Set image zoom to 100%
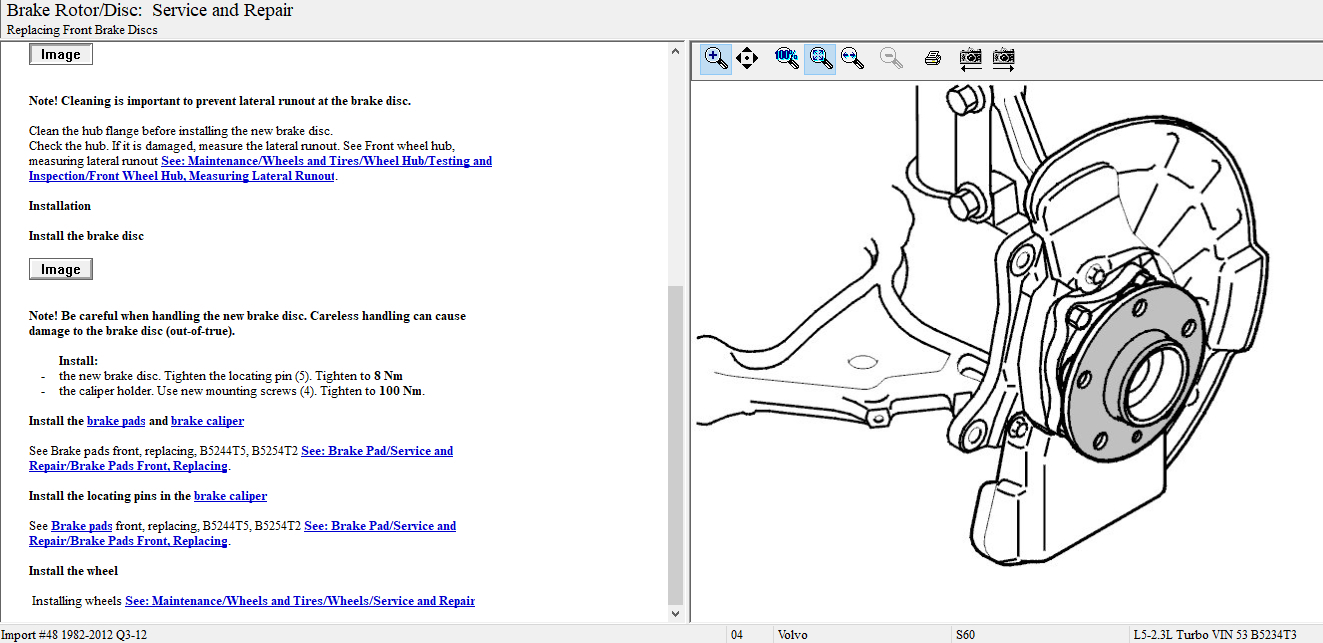Viewport: 1323px width, 643px height. click(x=787, y=58)
